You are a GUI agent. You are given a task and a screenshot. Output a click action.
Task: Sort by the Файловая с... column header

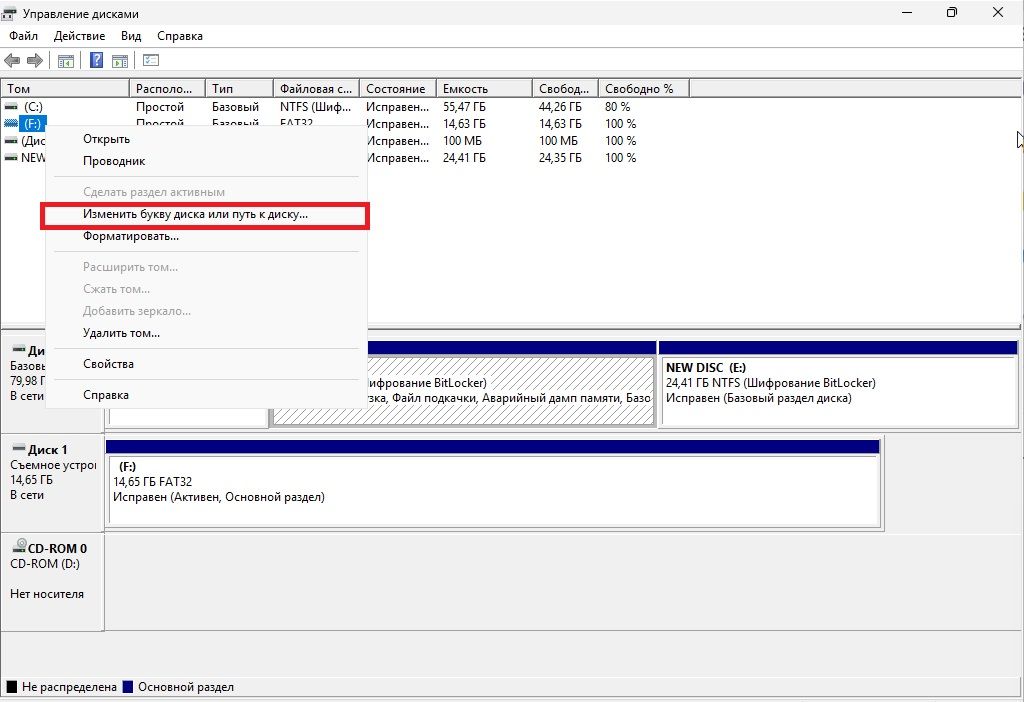pyautogui.click(x=316, y=89)
